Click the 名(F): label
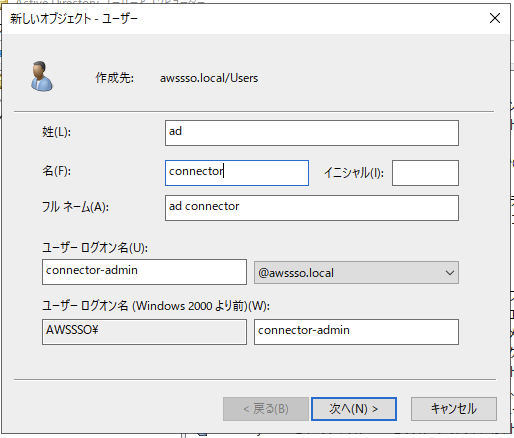 click(56, 171)
